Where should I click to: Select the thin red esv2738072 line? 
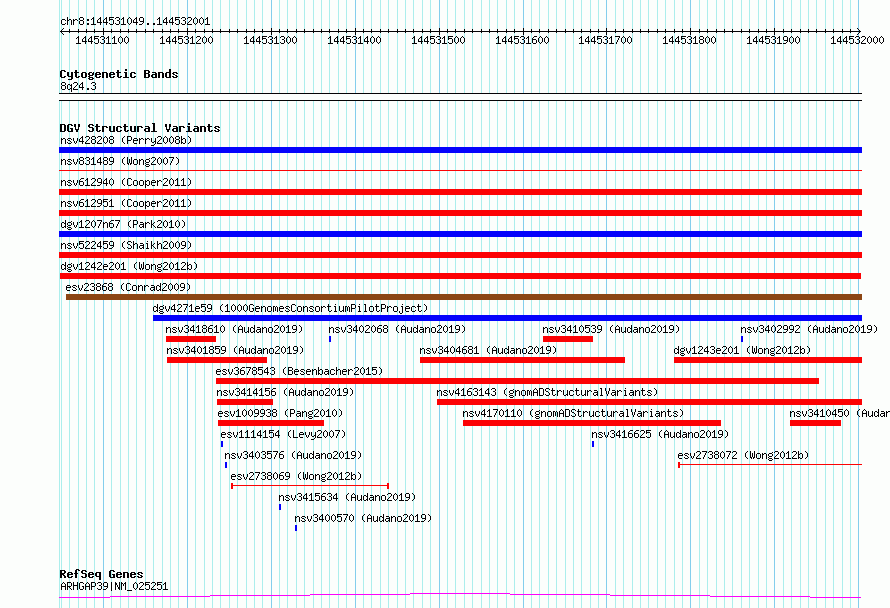[x=770, y=465]
